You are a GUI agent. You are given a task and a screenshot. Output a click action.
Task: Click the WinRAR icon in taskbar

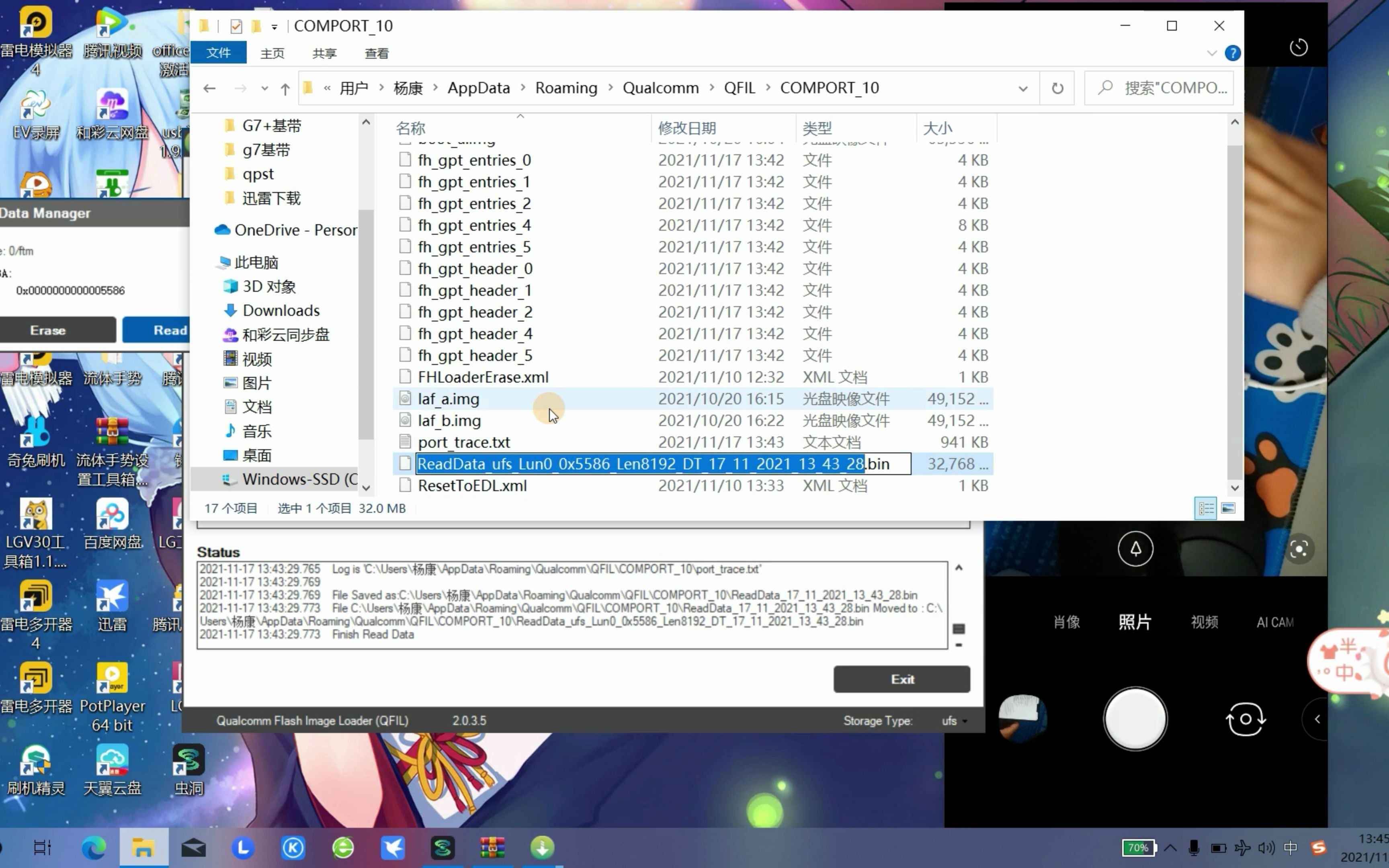click(492, 848)
